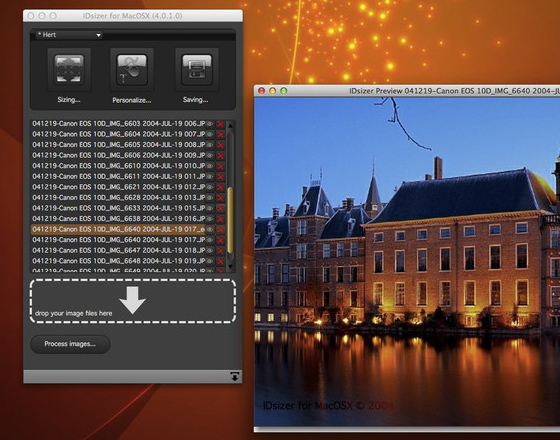Viewport: 560px width, 440px height.
Task: Preview IMG_6611 011 via its eye icon
Action: pyautogui.click(x=210, y=176)
